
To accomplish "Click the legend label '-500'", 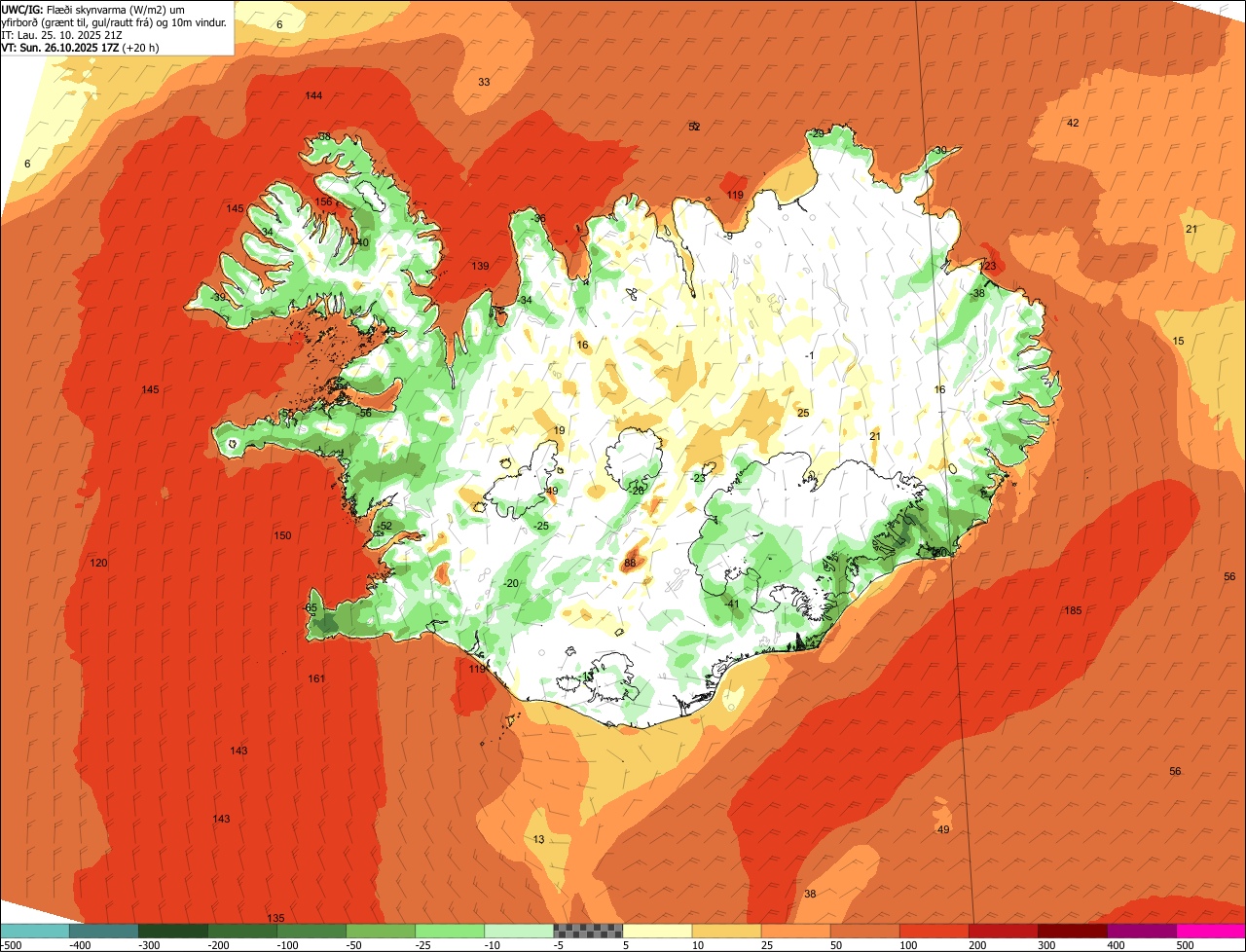I will coord(13,945).
